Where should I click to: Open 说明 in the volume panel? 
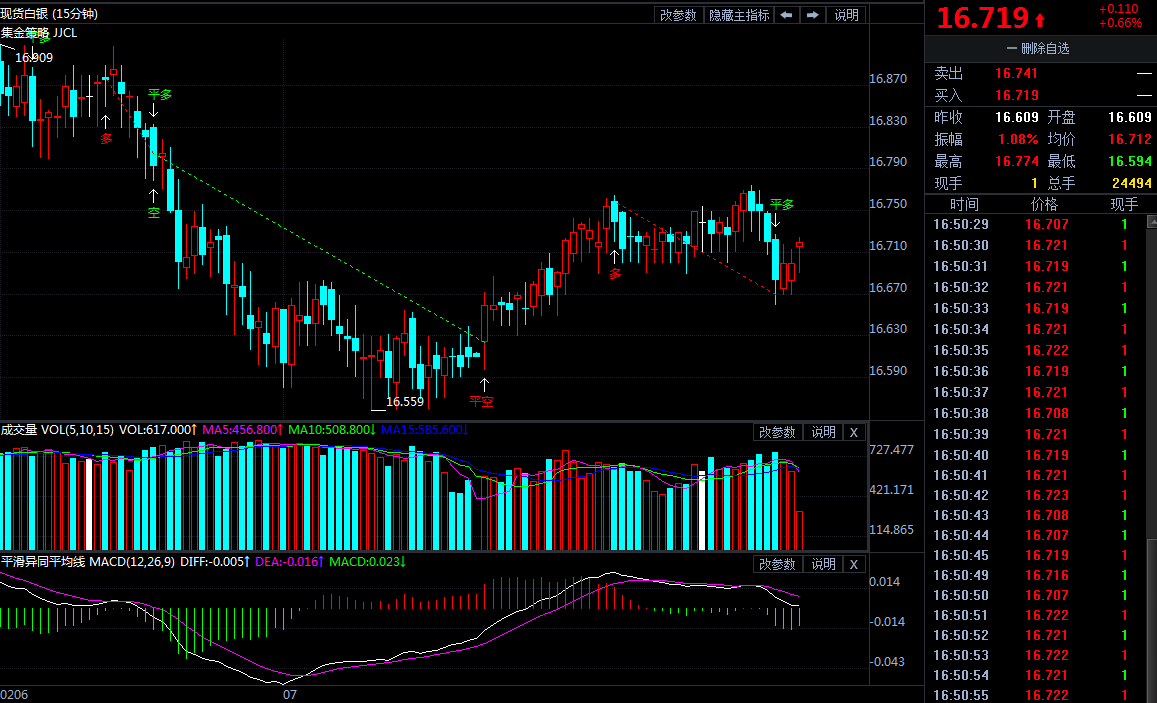[x=823, y=432]
